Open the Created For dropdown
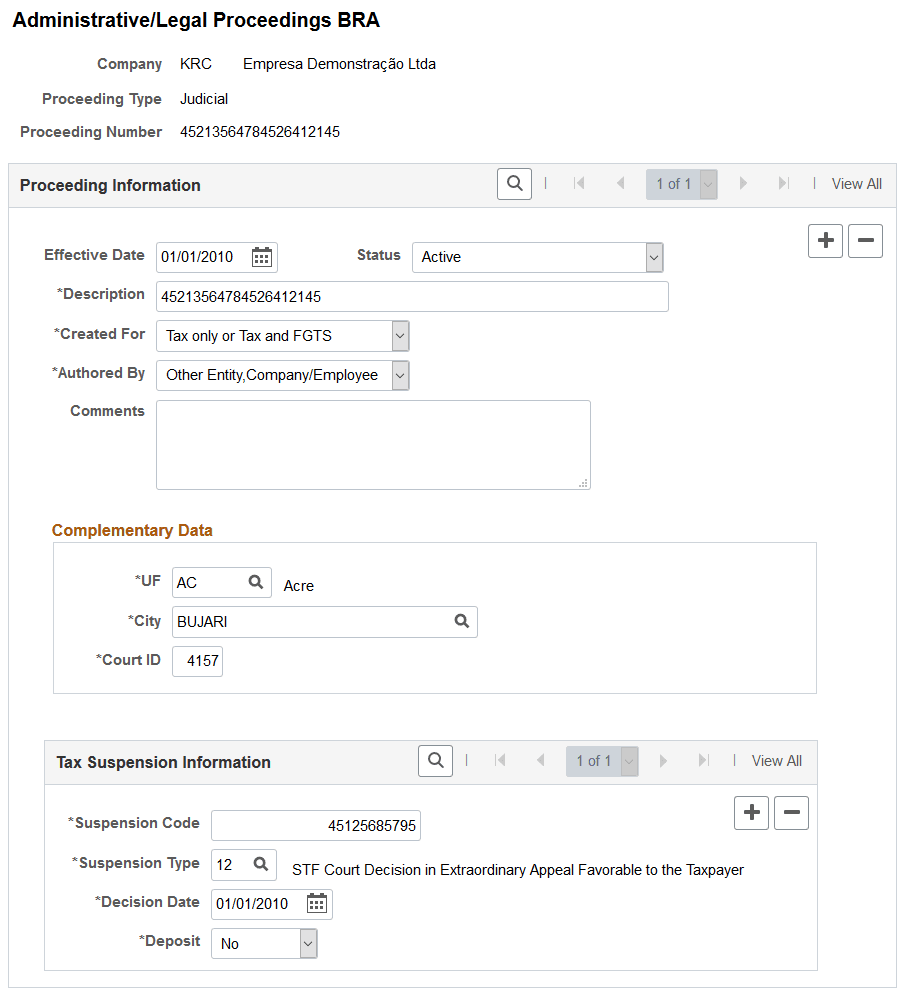The height and width of the screenshot is (998, 908). click(398, 336)
